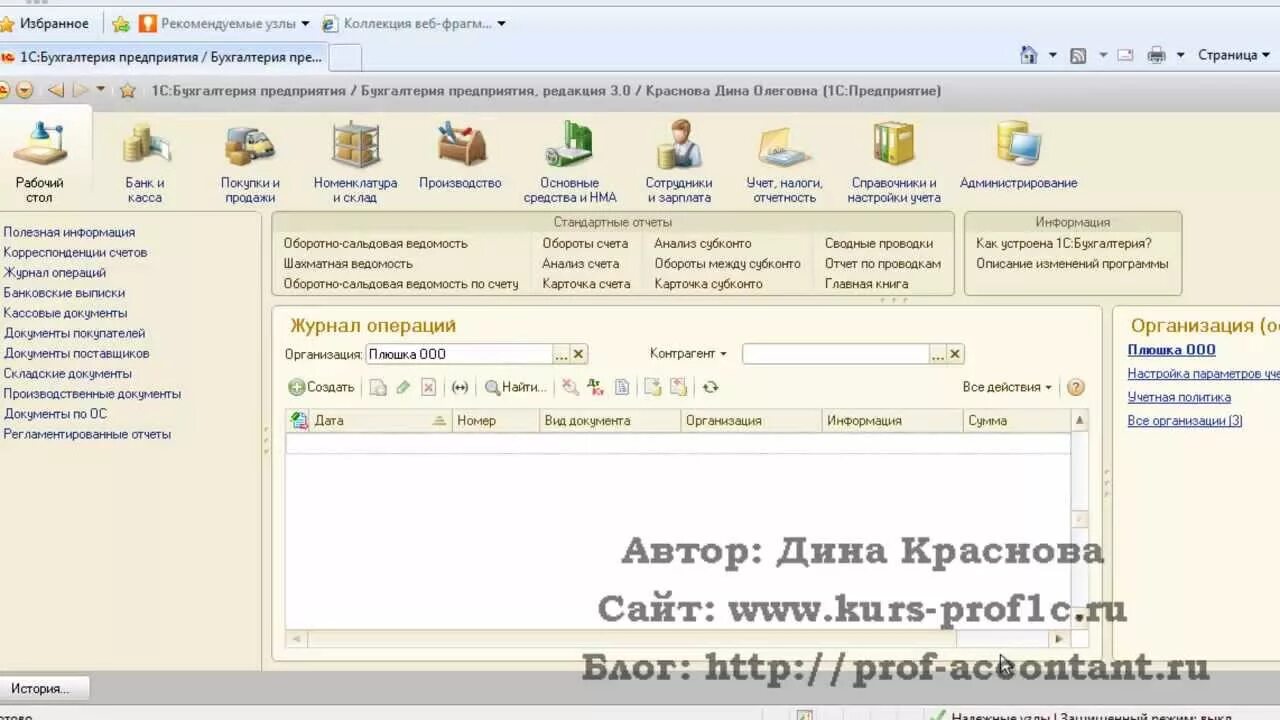Click the post document icon in the journal toolbar
The height and width of the screenshot is (720, 1280).
pyautogui.click(x=653, y=387)
